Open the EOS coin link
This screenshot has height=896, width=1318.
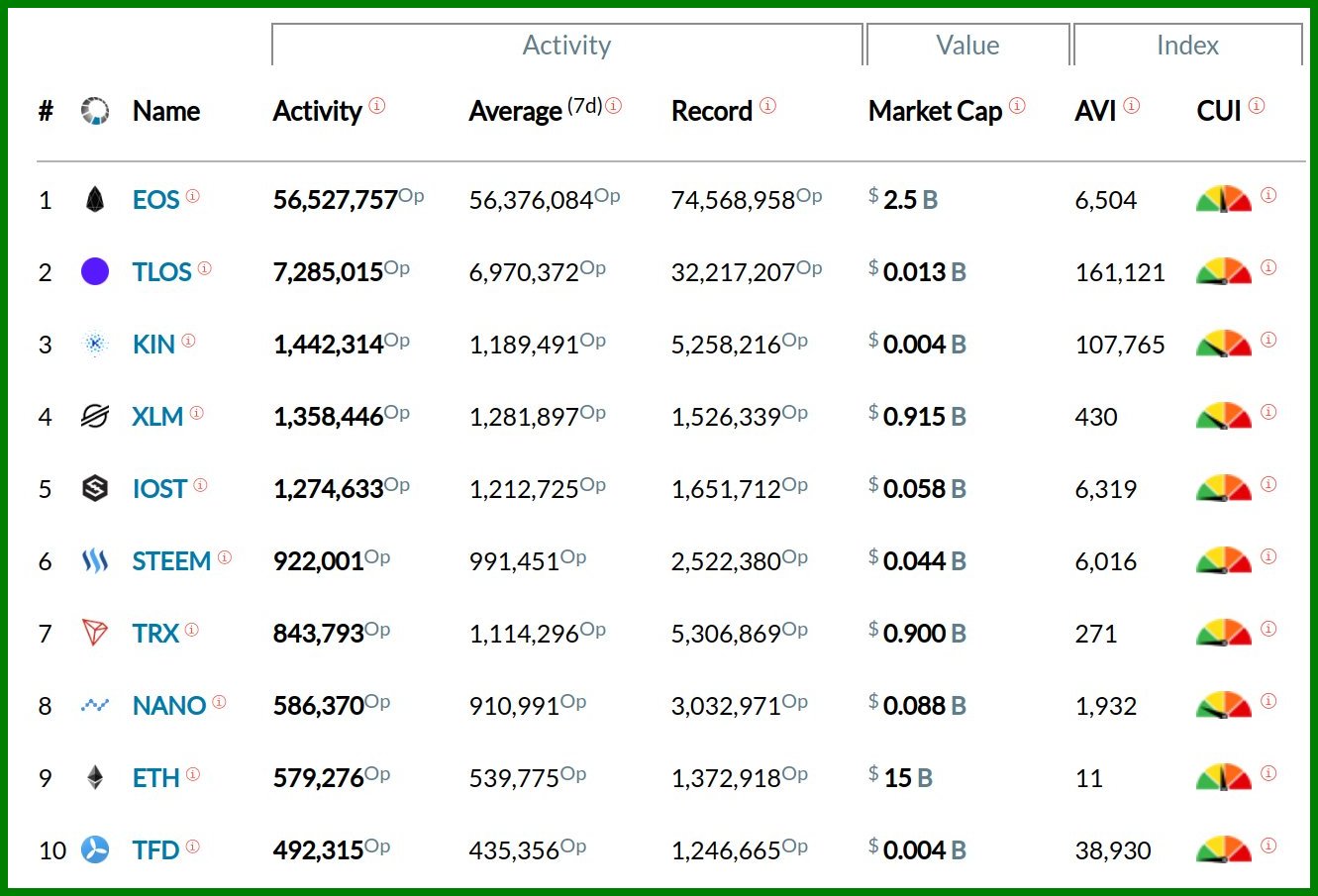[x=155, y=200]
